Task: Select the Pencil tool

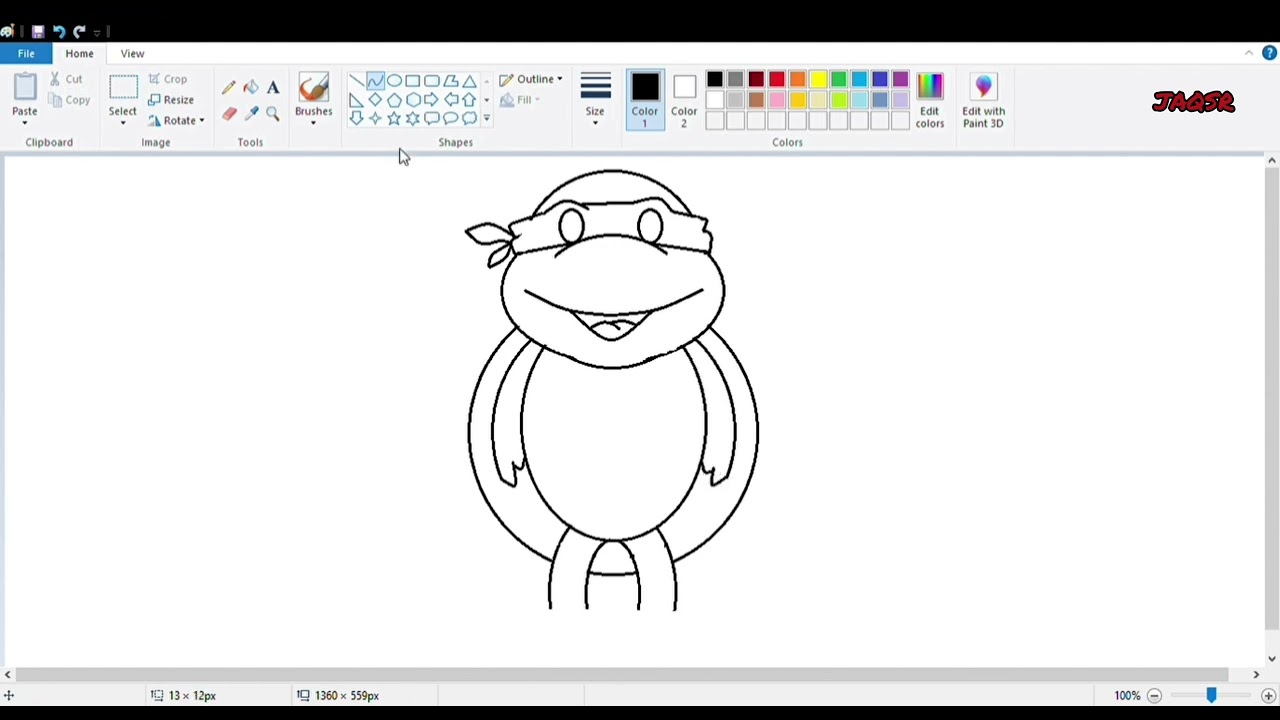Action: point(229,88)
